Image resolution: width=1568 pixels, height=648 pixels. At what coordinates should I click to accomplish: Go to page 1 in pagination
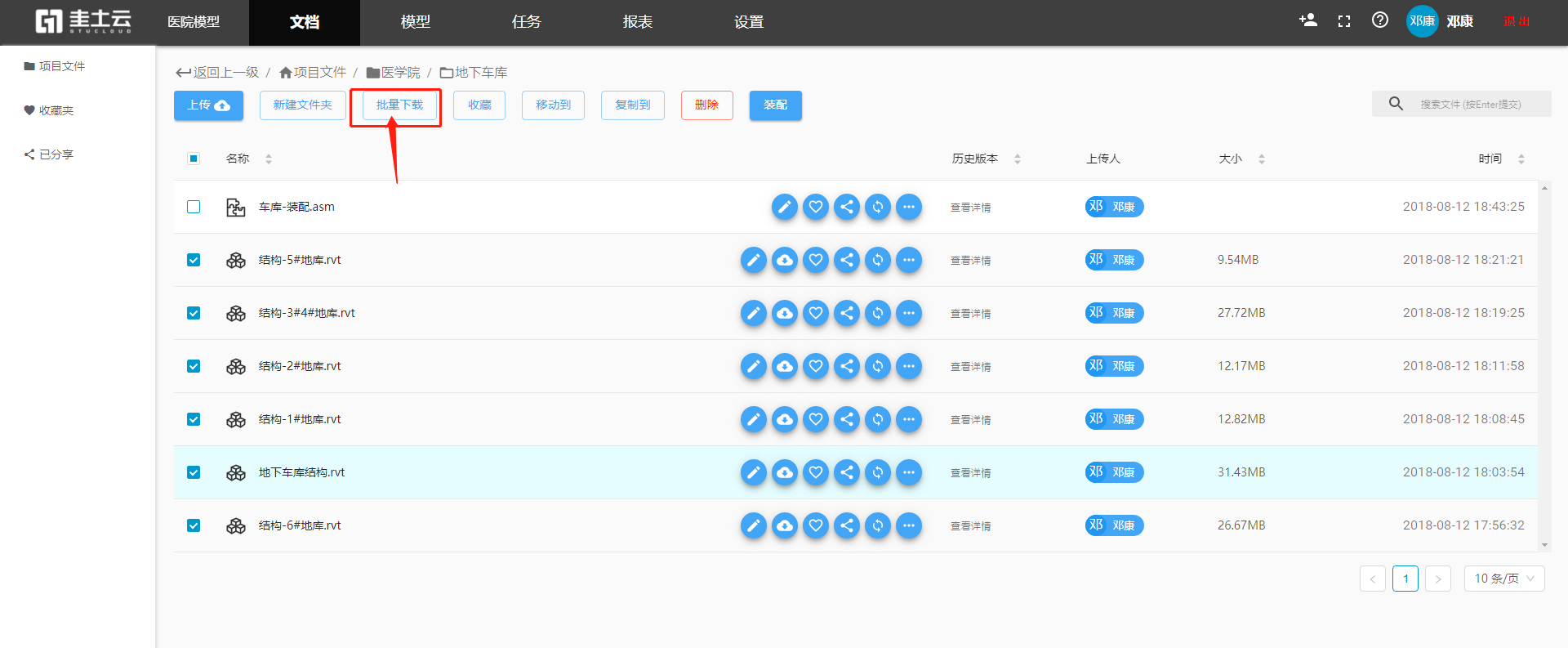(x=1405, y=579)
